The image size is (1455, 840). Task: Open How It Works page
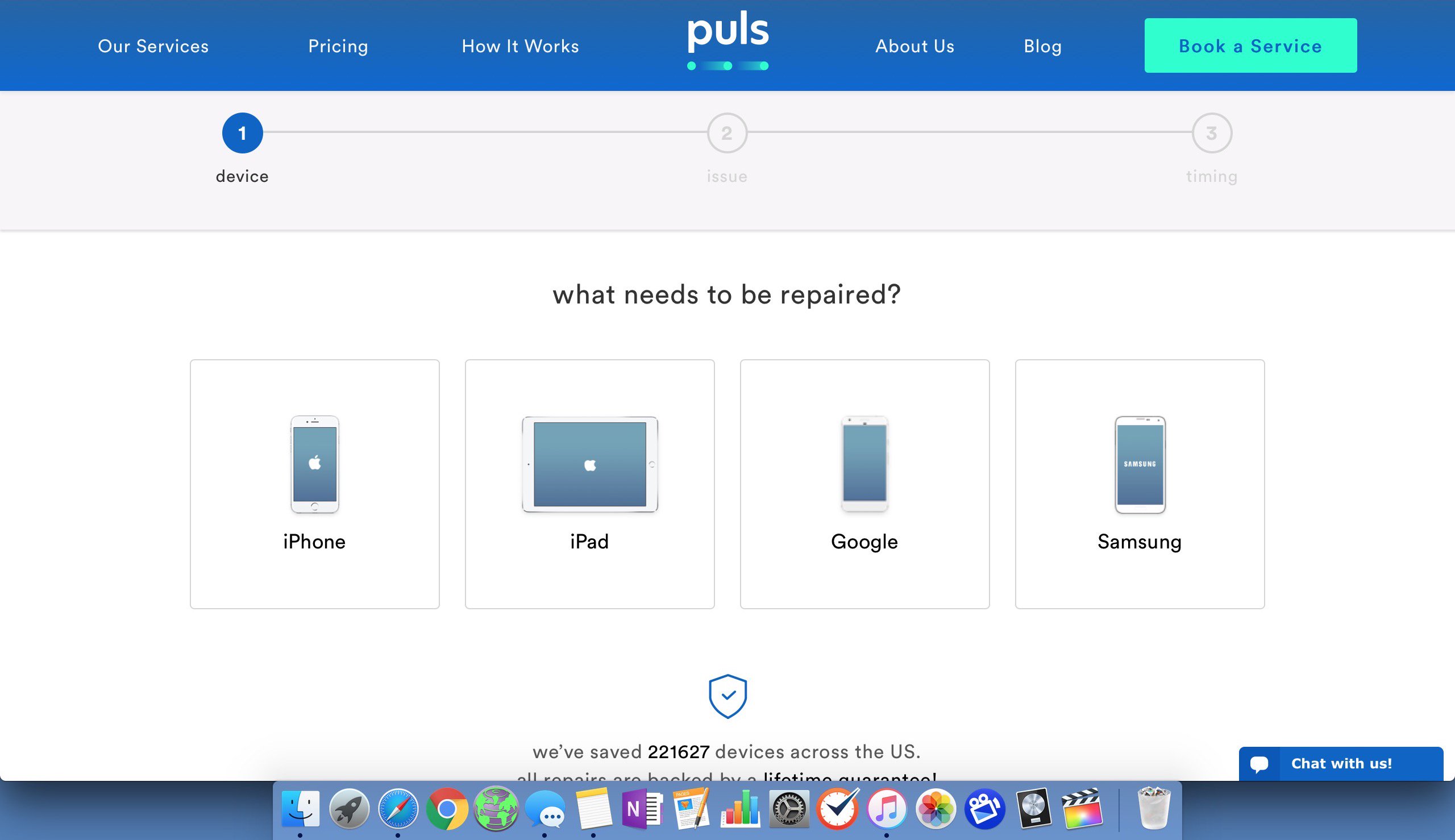[x=521, y=46]
